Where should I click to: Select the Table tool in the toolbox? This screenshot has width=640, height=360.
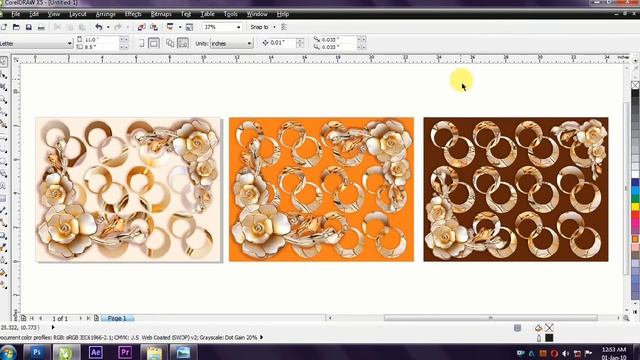(3, 198)
